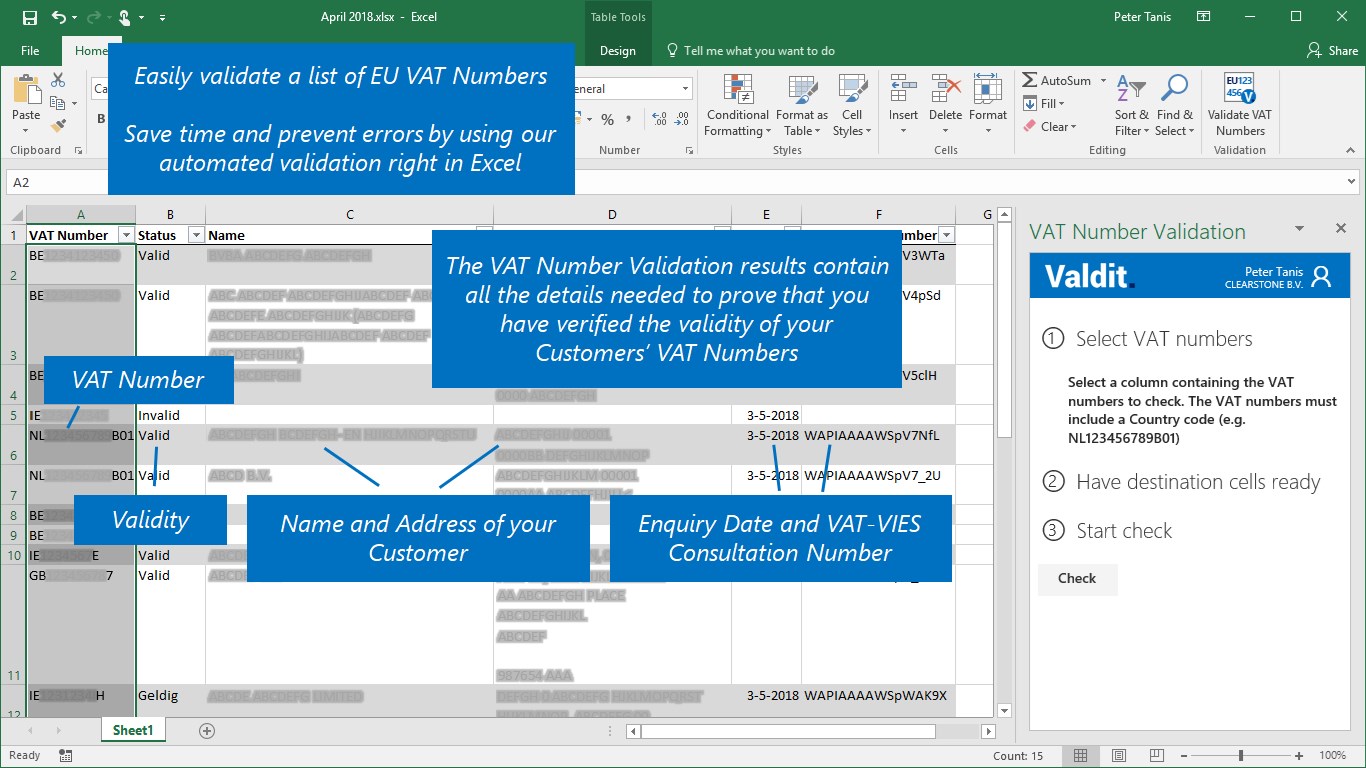Click Validate VAT Numbers button

pos(1240,106)
